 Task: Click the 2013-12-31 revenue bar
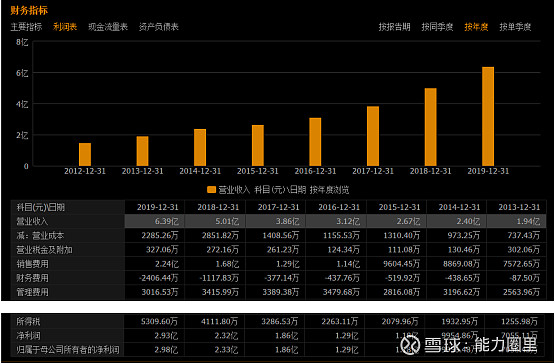coord(143,151)
